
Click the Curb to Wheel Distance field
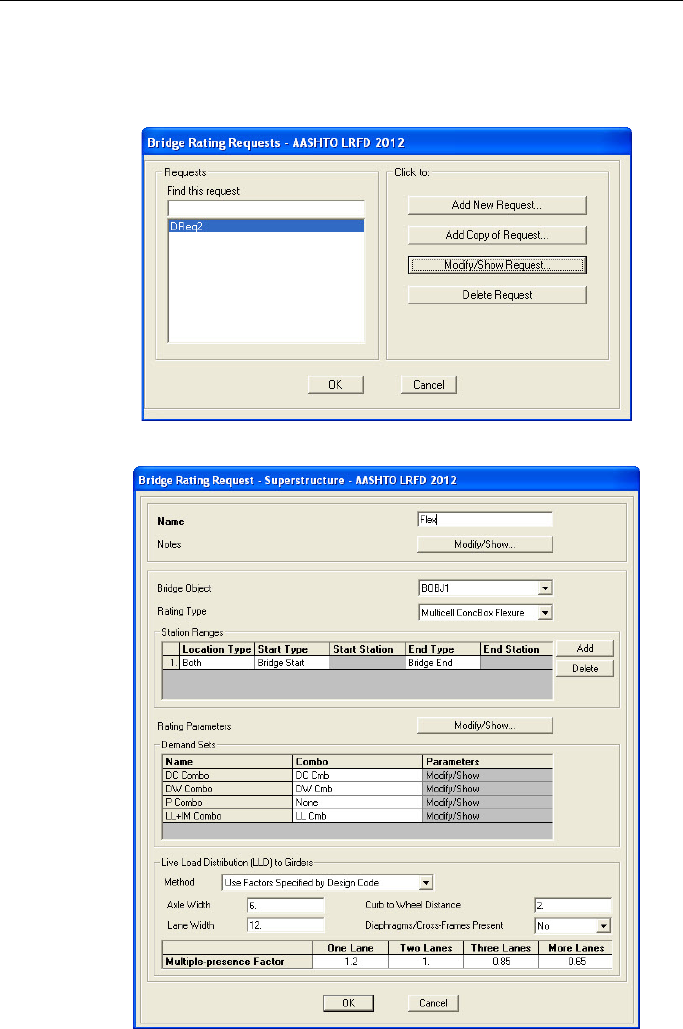click(x=573, y=906)
